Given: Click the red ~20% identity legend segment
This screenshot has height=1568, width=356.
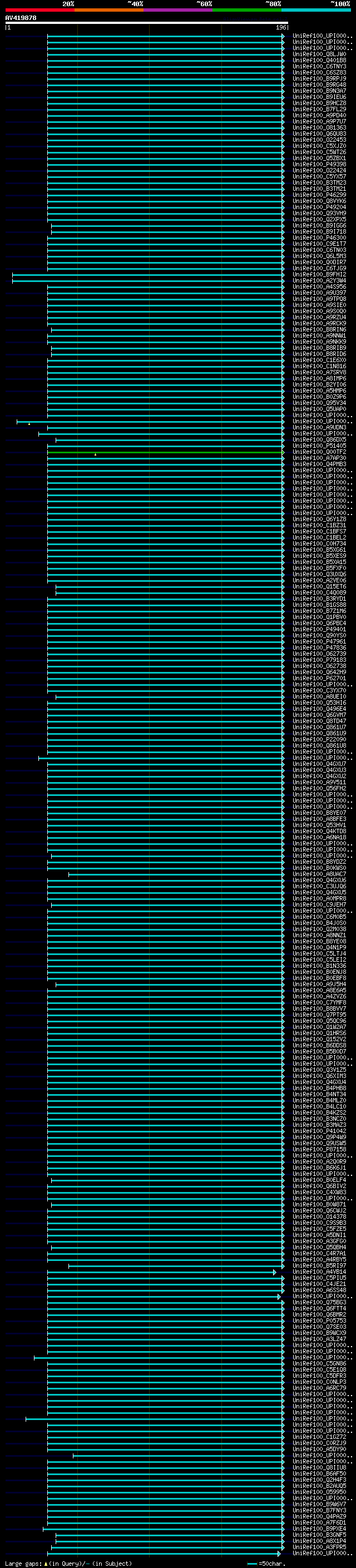Looking at the screenshot, I should 39,10.
